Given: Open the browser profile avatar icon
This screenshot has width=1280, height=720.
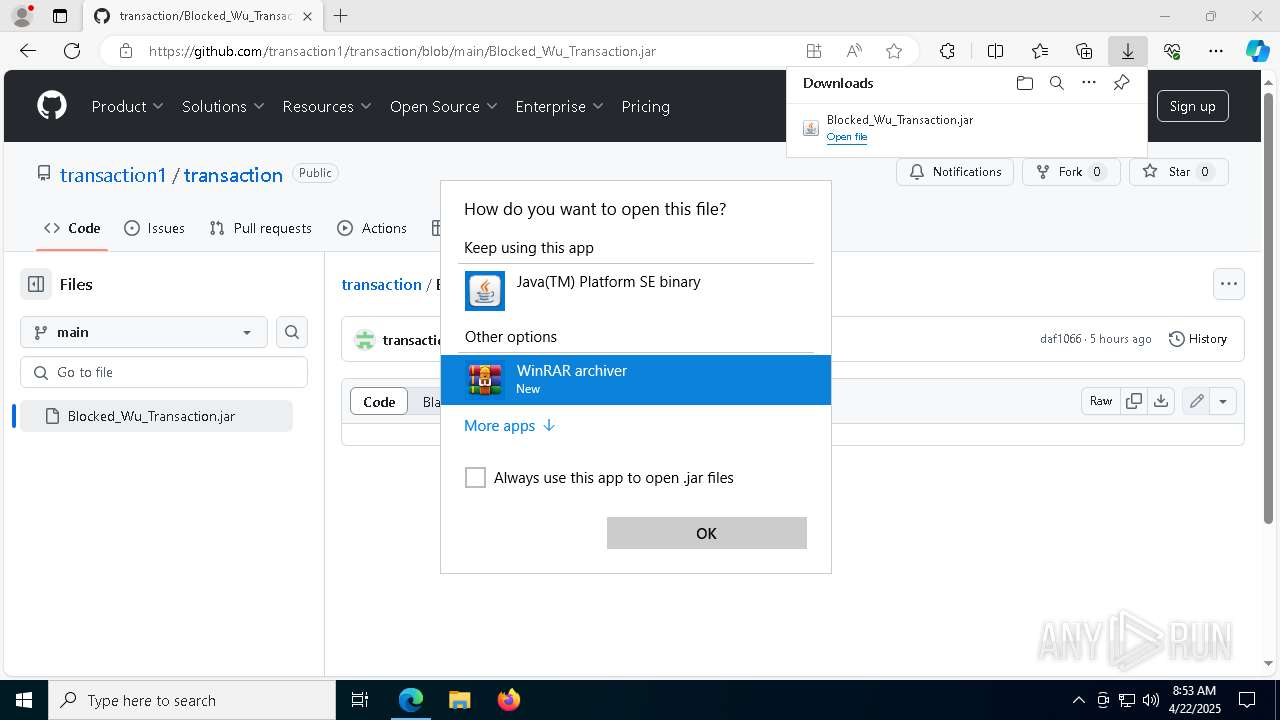Looking at the screenshot, I should 22,16.
